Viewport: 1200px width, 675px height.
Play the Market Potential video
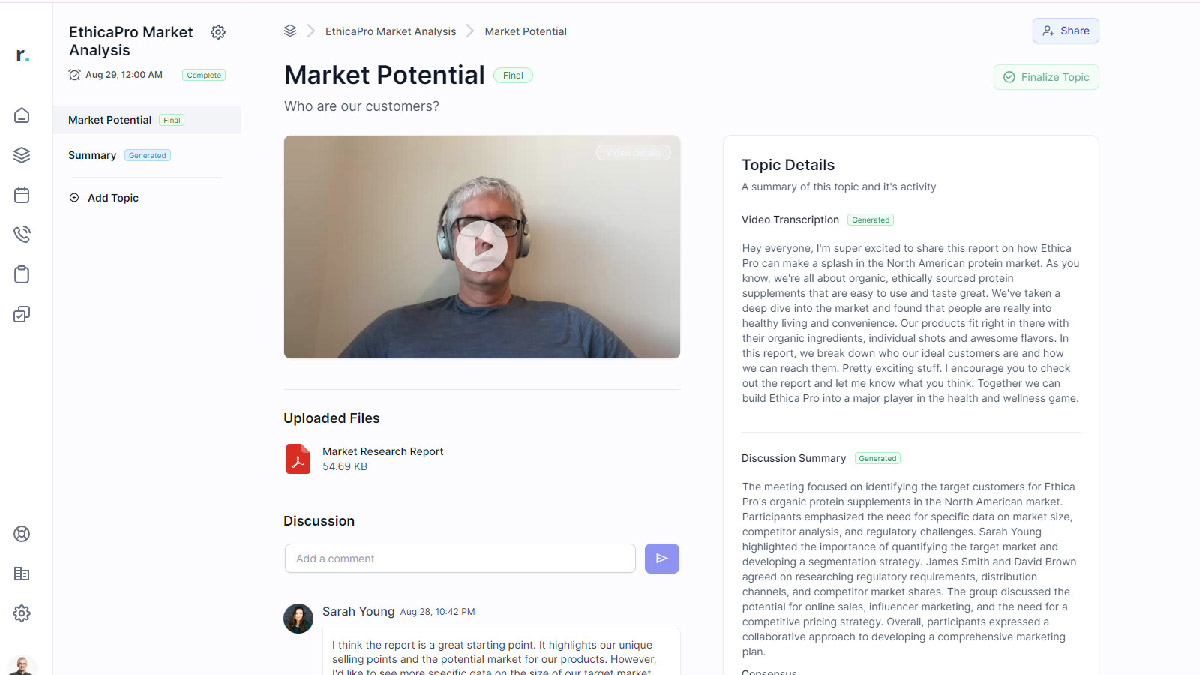coord(482,246)
